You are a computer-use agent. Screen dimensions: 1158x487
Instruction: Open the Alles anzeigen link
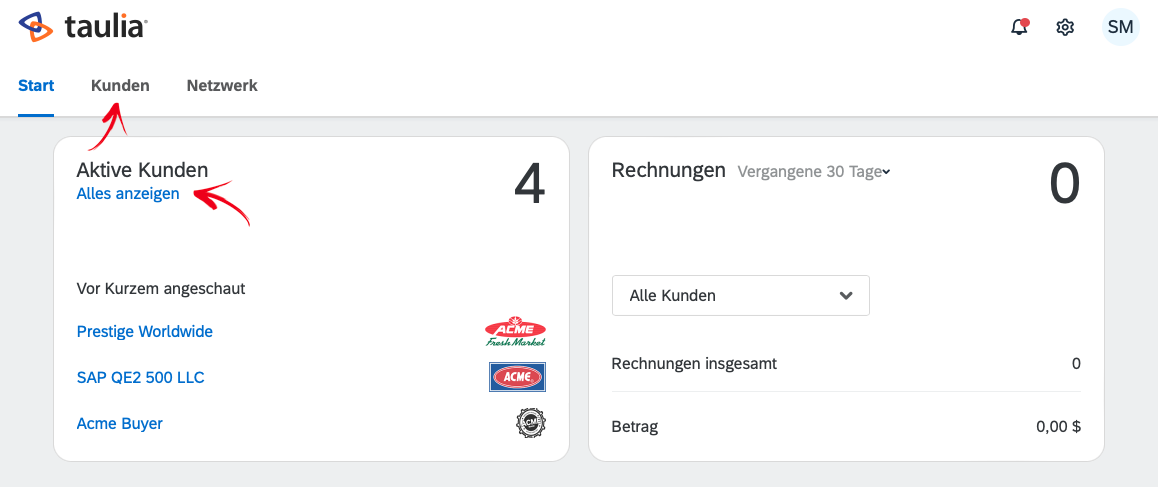click(x=128, y=194)
